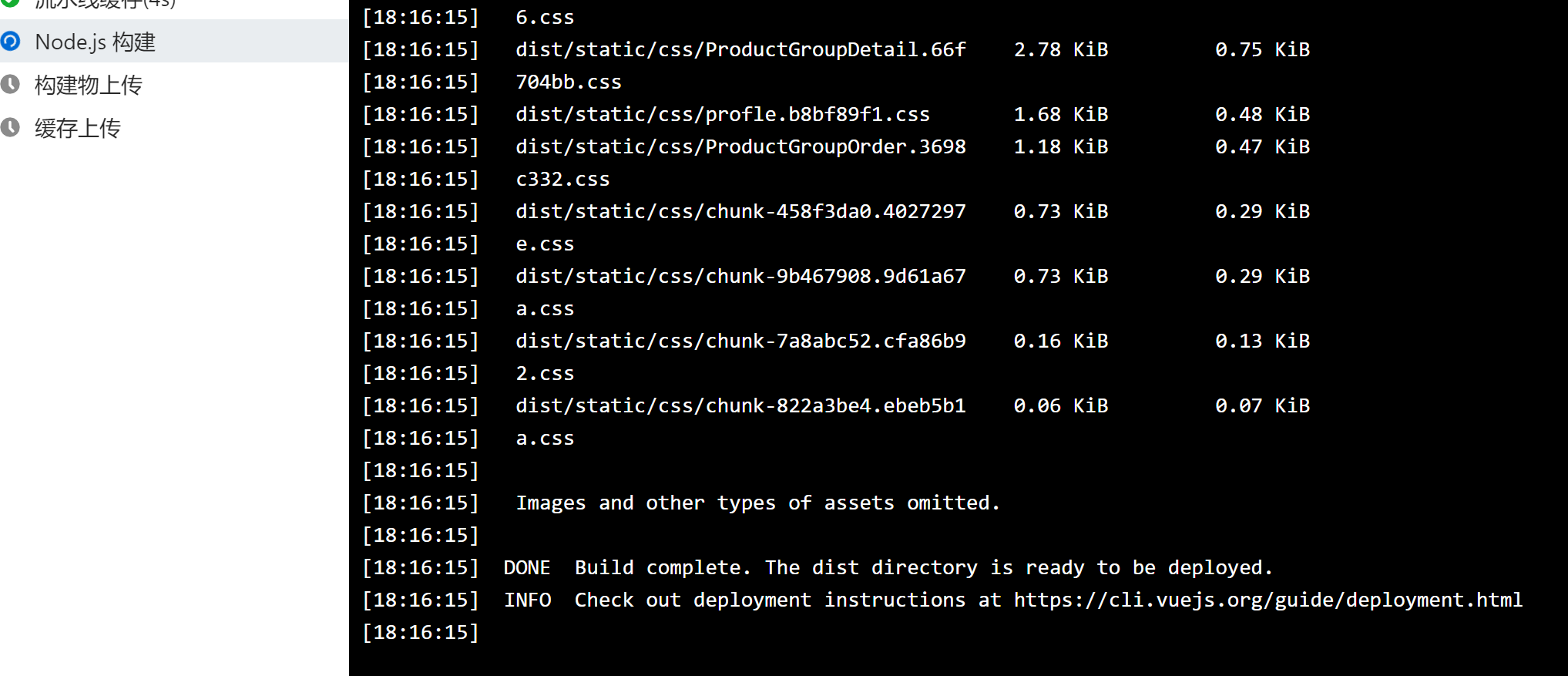Click the chunk-822a3be4 css log line
Screen dimensions: 1568x676
tap(740, 405)
